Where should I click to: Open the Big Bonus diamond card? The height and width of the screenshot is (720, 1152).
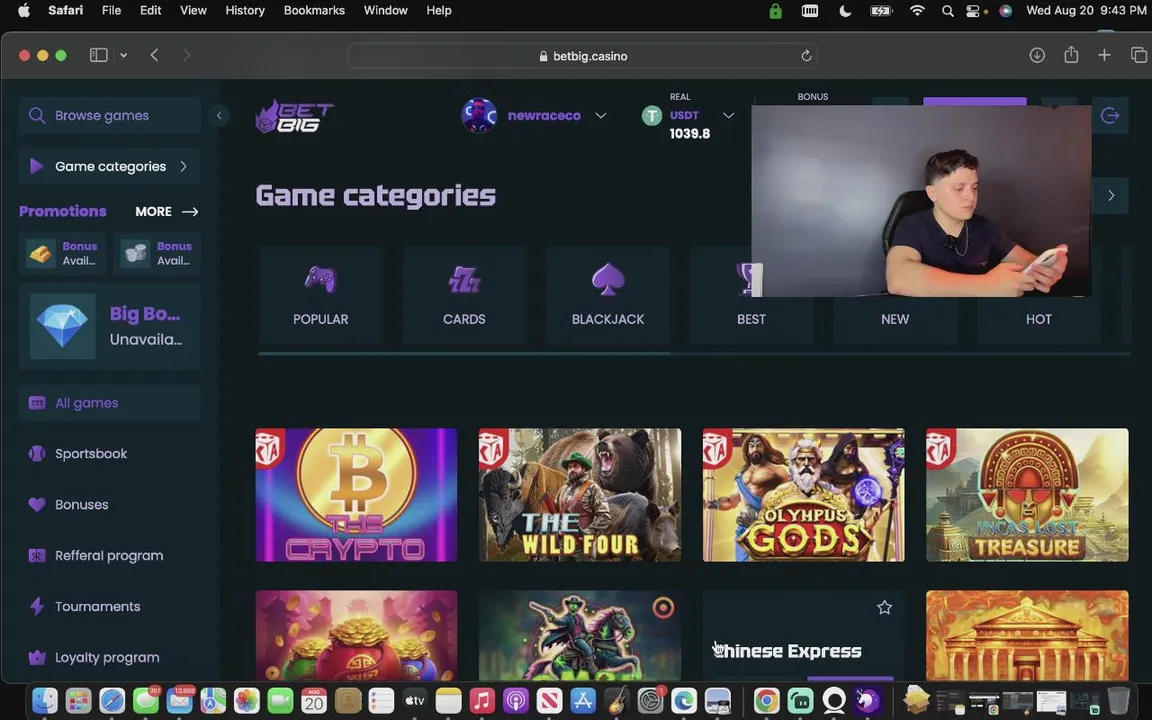pos(109,326)
